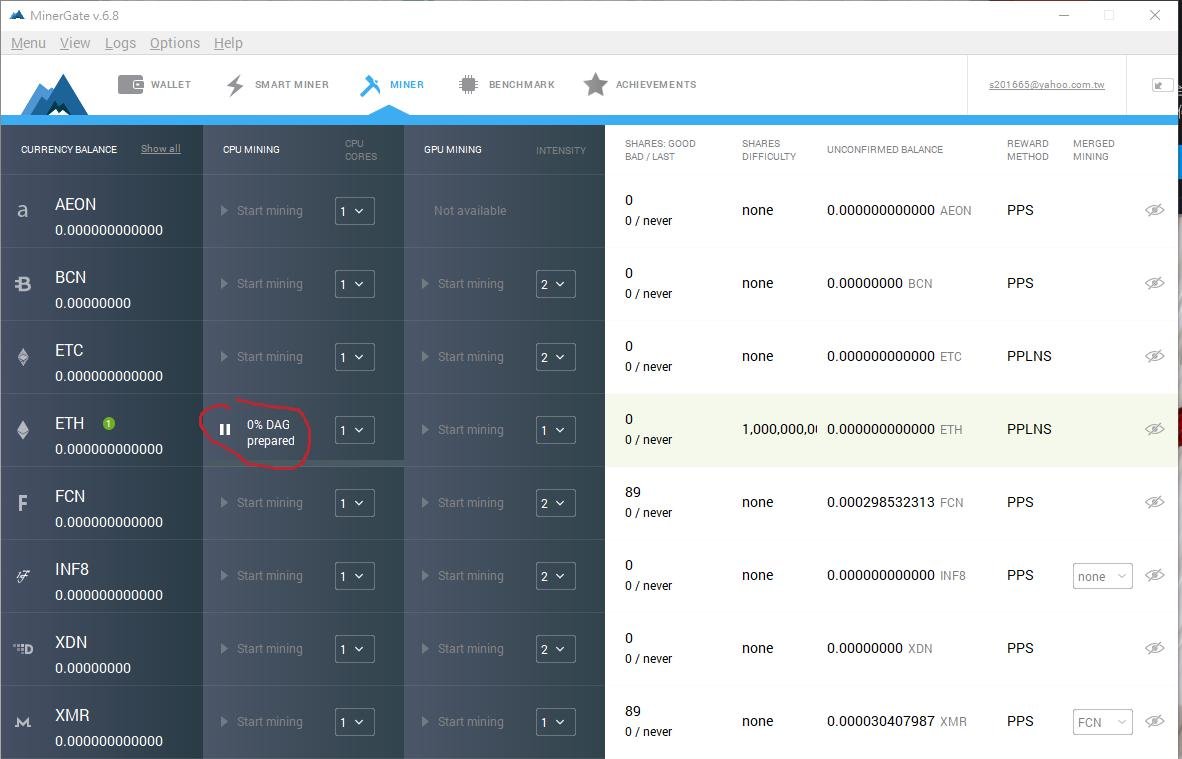Open INF8 merged mining dropdown

coord(1102,576)
